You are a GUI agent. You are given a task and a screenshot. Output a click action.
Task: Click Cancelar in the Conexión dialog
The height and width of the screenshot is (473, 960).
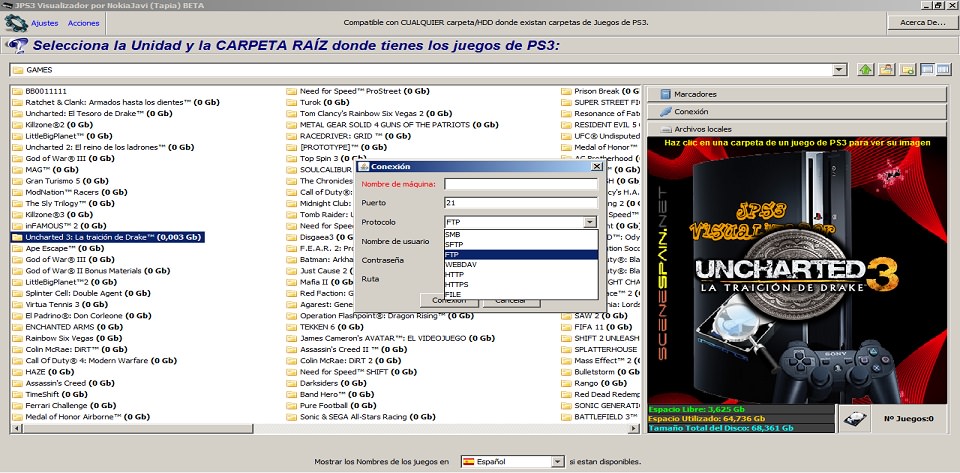click(511, 301)
